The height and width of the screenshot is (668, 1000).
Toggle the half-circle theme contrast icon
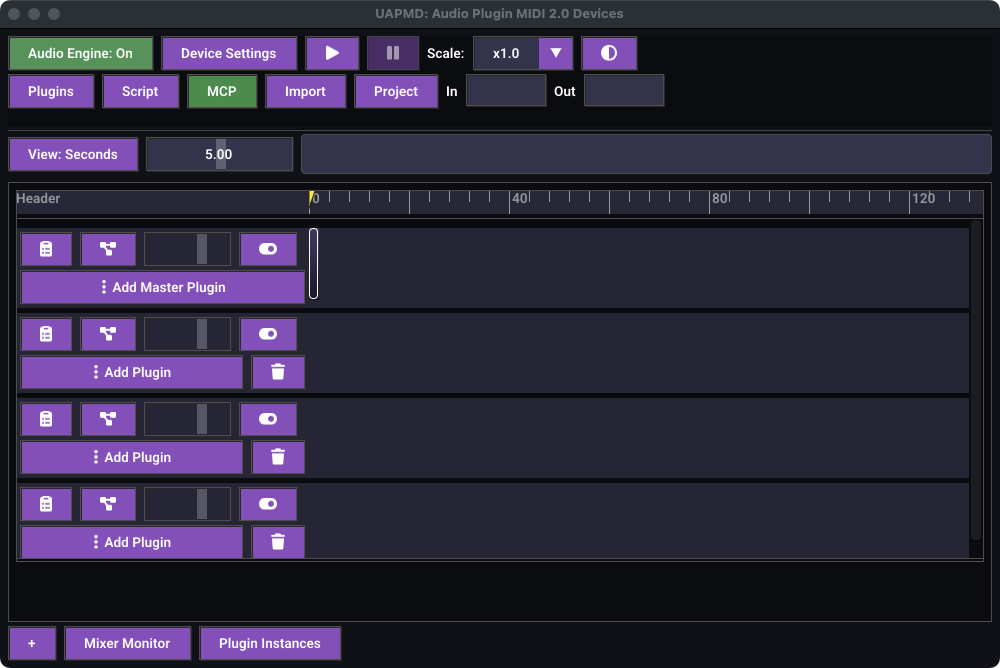(x=609, y=53)
